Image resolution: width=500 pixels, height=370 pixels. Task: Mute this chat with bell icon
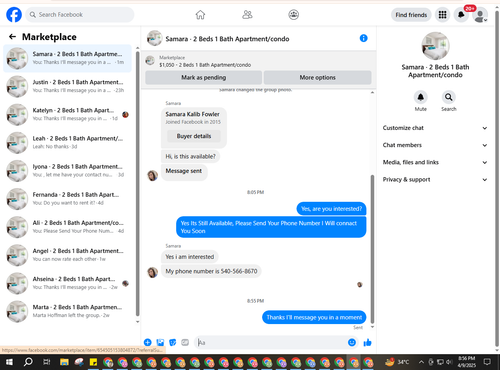[421, 97]
